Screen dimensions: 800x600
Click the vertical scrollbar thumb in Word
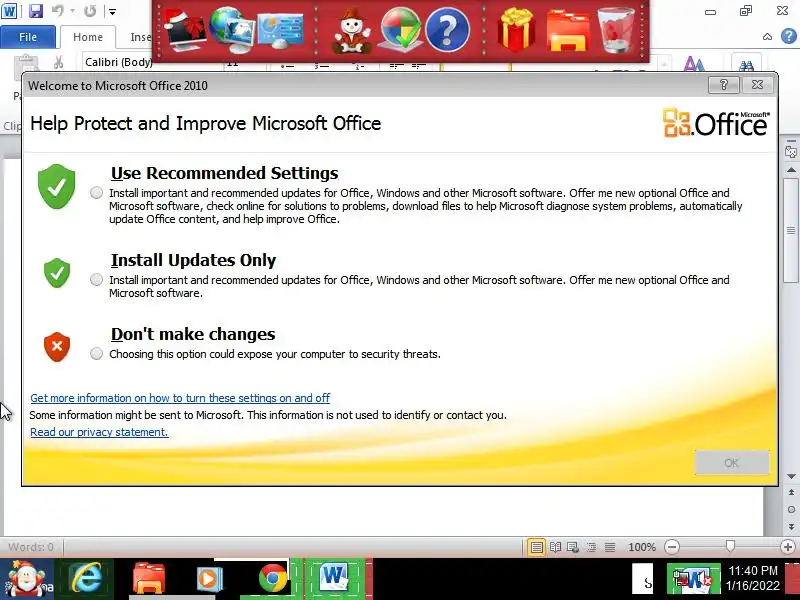coord(791,230)
